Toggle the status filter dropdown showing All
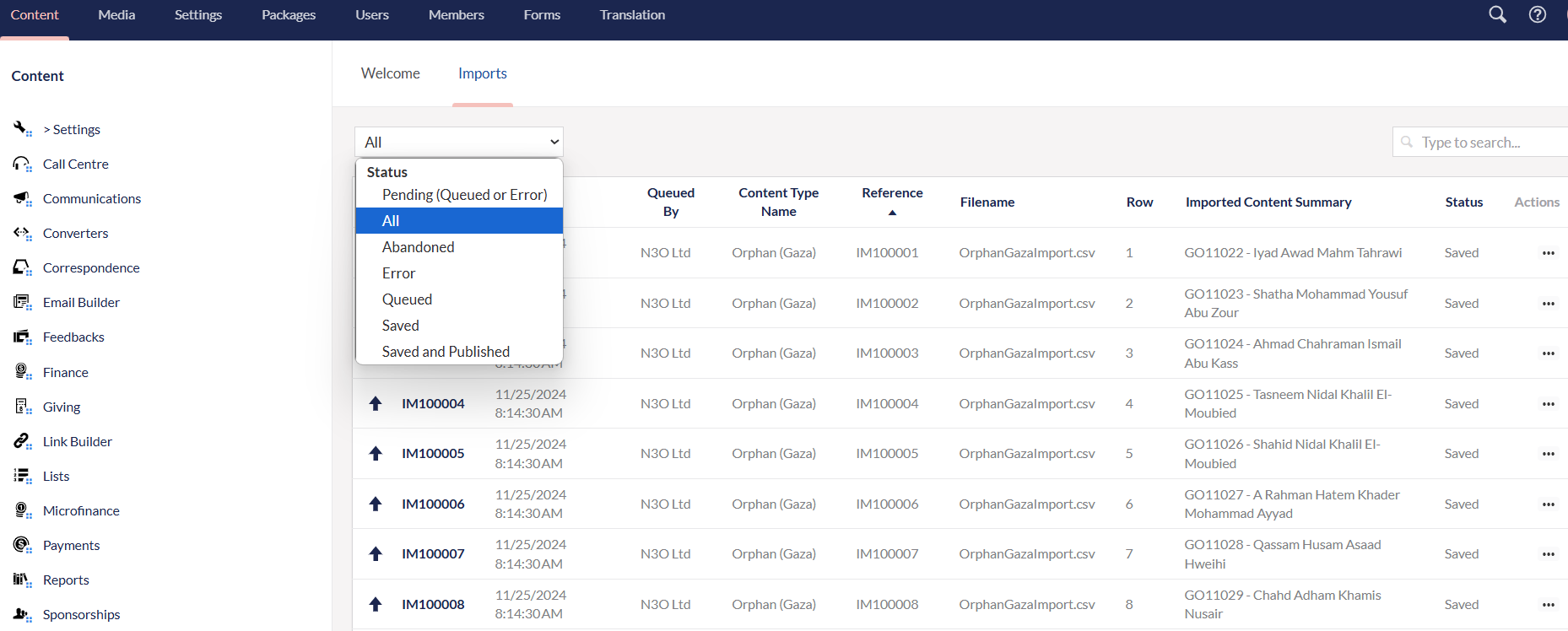 pyautogui.click(x=459, y=142)
